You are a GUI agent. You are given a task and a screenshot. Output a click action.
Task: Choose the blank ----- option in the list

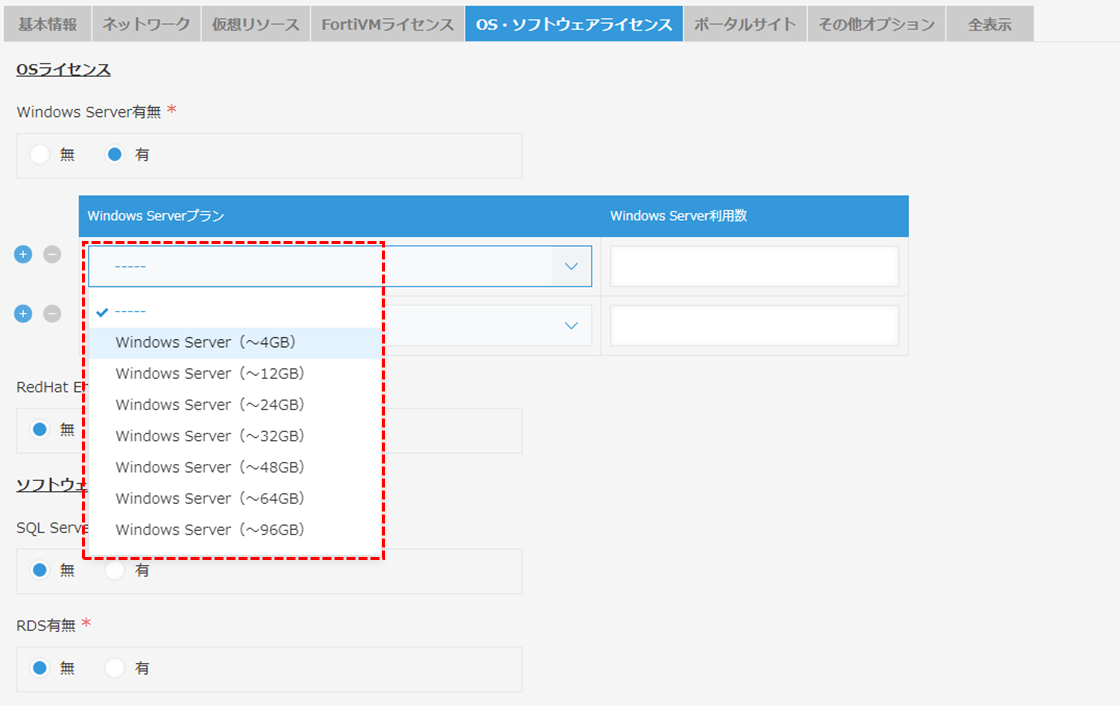234,312
